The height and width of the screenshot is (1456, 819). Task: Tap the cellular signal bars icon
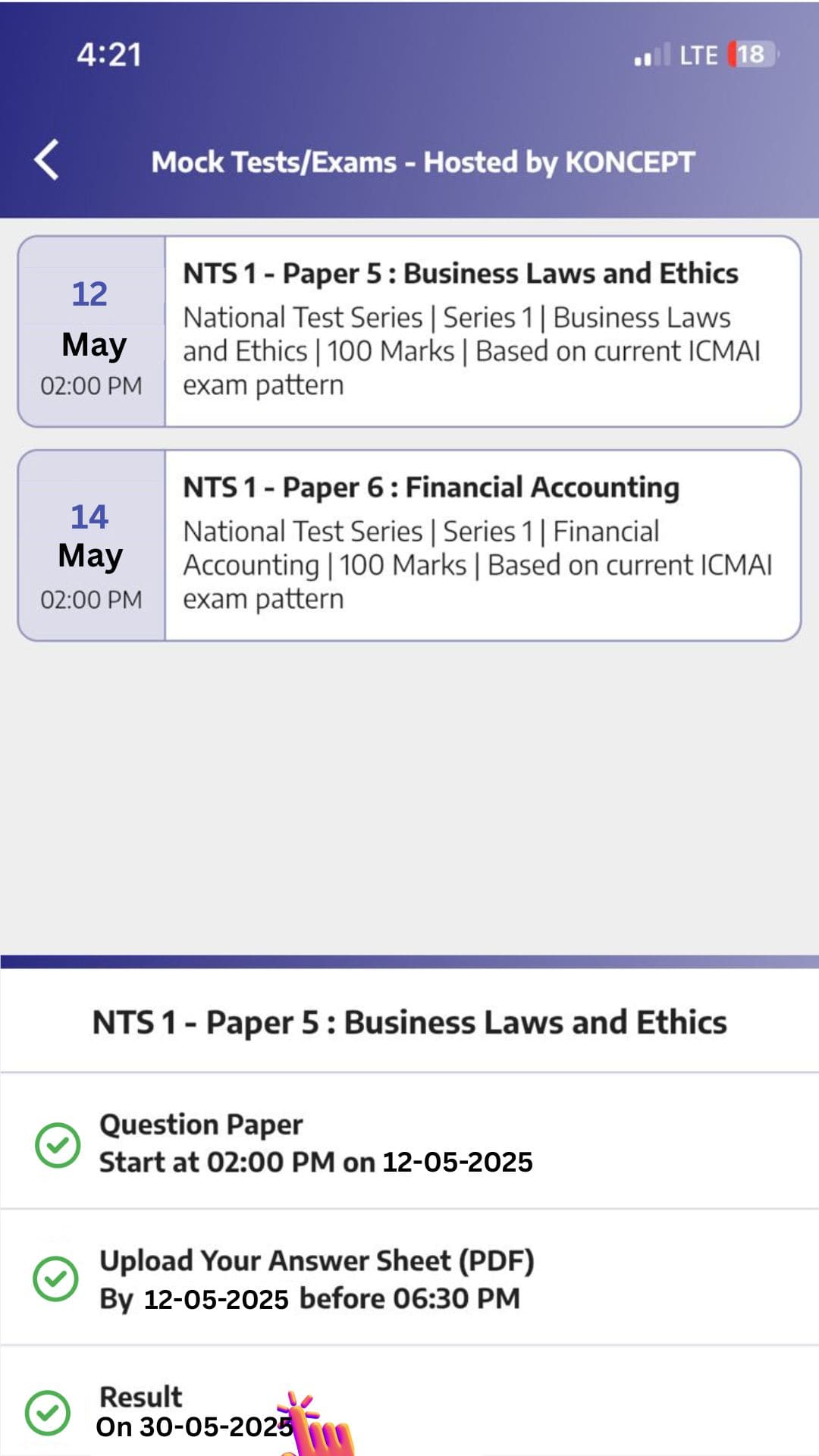click(x=651, y=55)
